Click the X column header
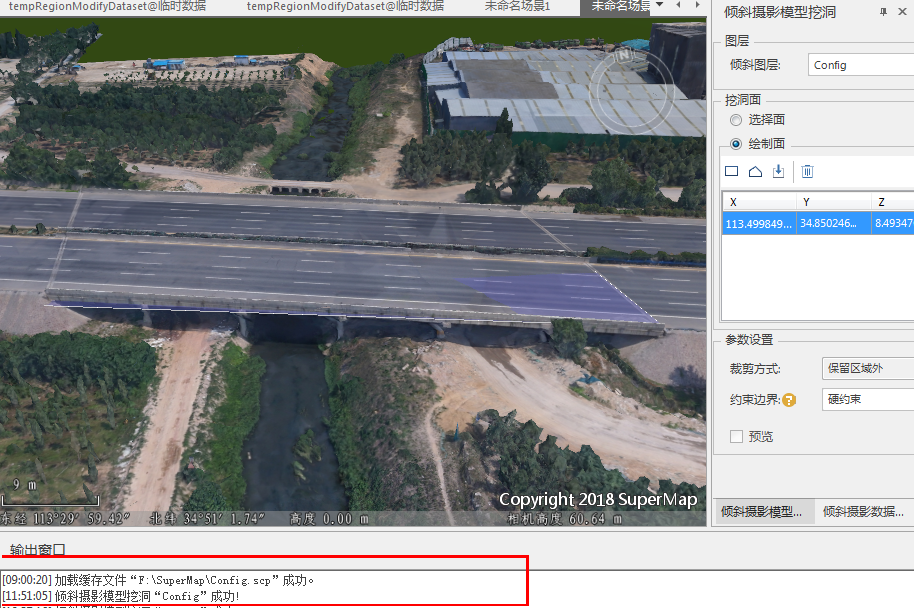Viewport: 914px width, 608px height. (x=758, y=201)
